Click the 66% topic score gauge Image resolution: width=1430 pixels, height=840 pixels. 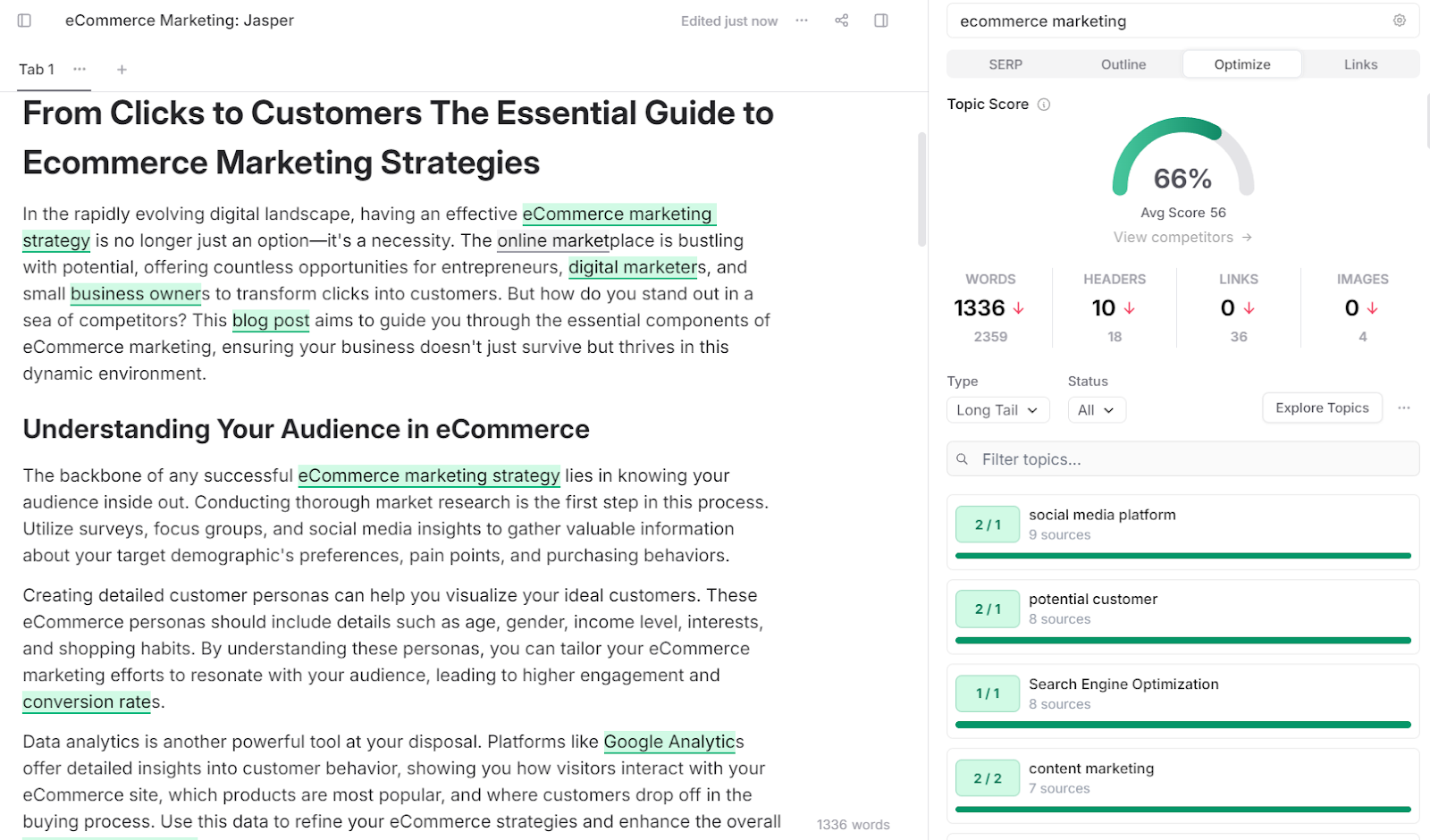point(1182,157)
